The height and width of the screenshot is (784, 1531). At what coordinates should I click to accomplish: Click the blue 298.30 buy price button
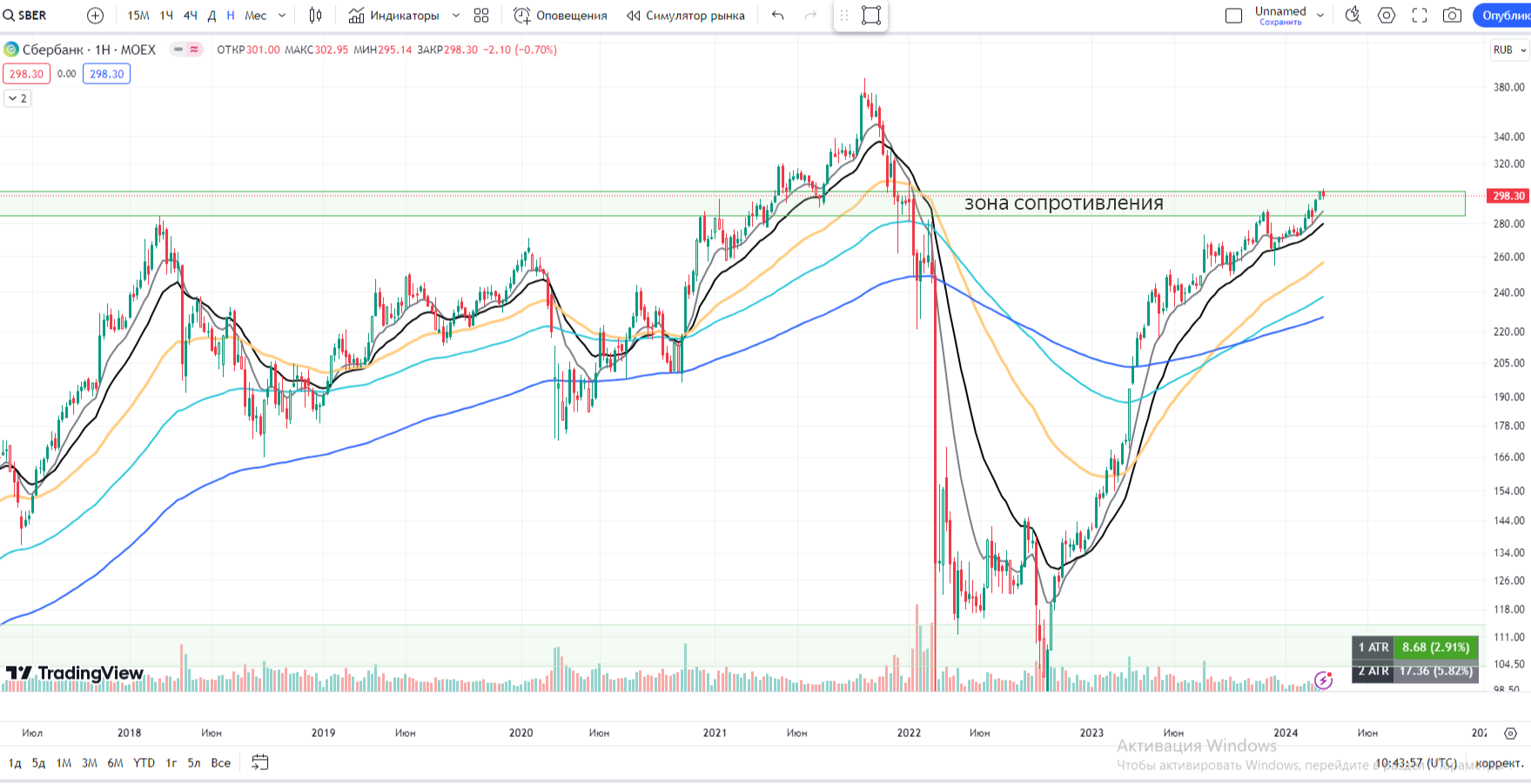click(106, 74)
